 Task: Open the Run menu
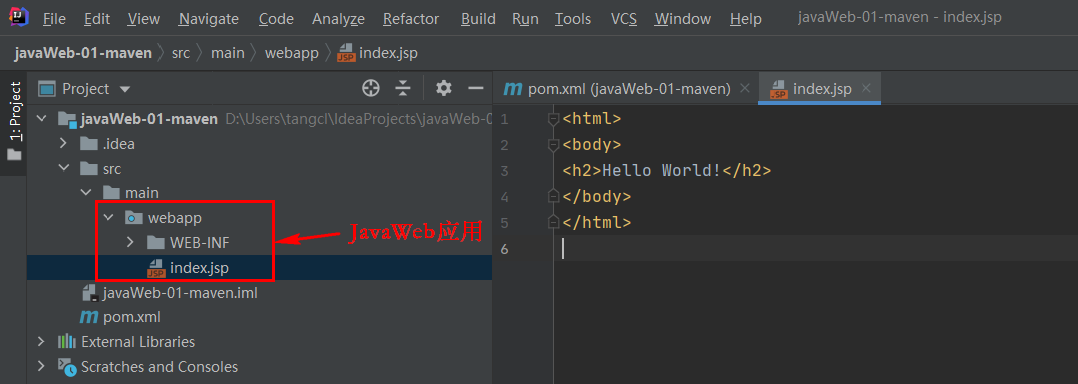525,19
